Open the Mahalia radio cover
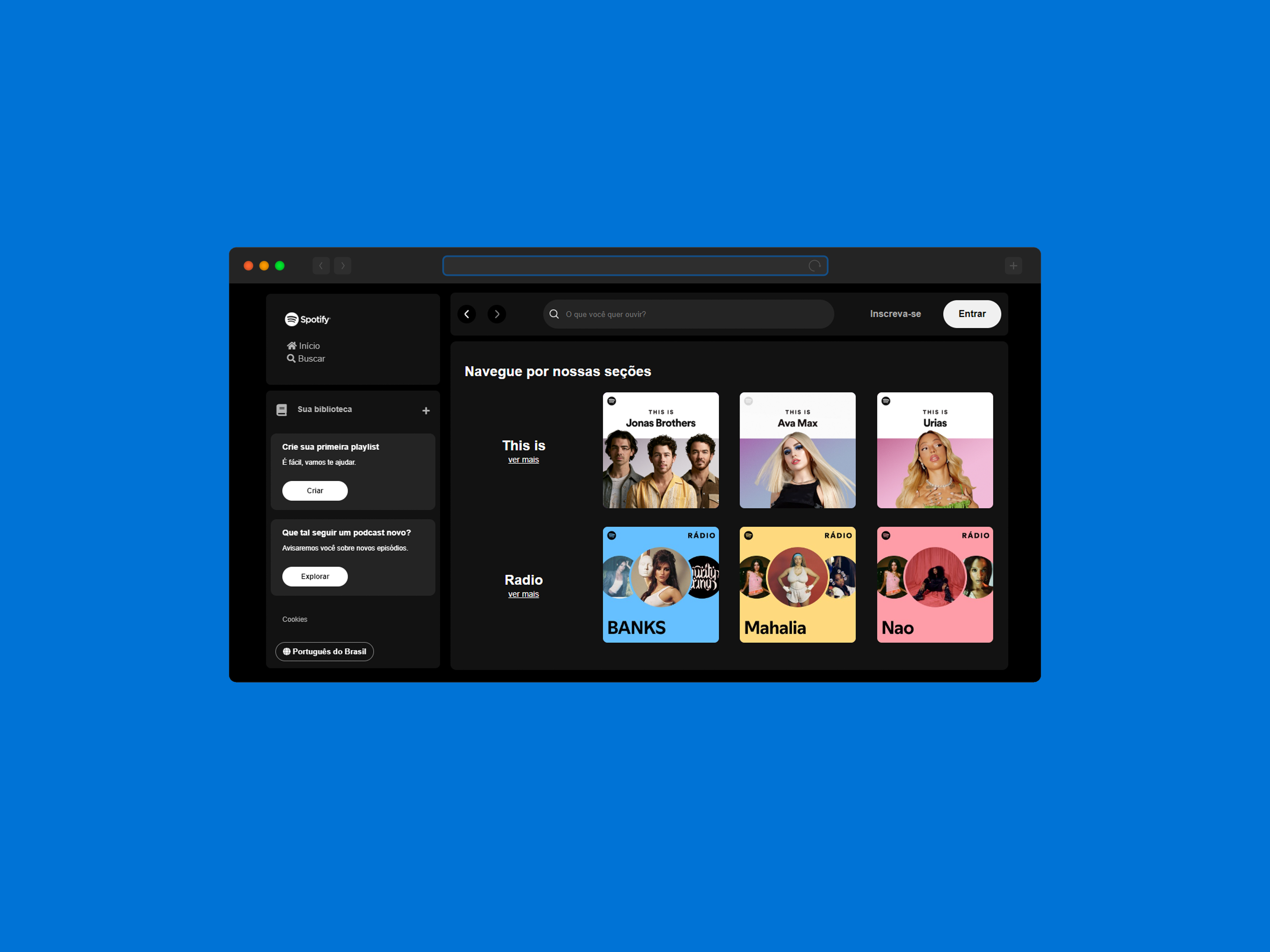Image resolution: width=1270 pixels, height=952 pixels. [798, 585]
